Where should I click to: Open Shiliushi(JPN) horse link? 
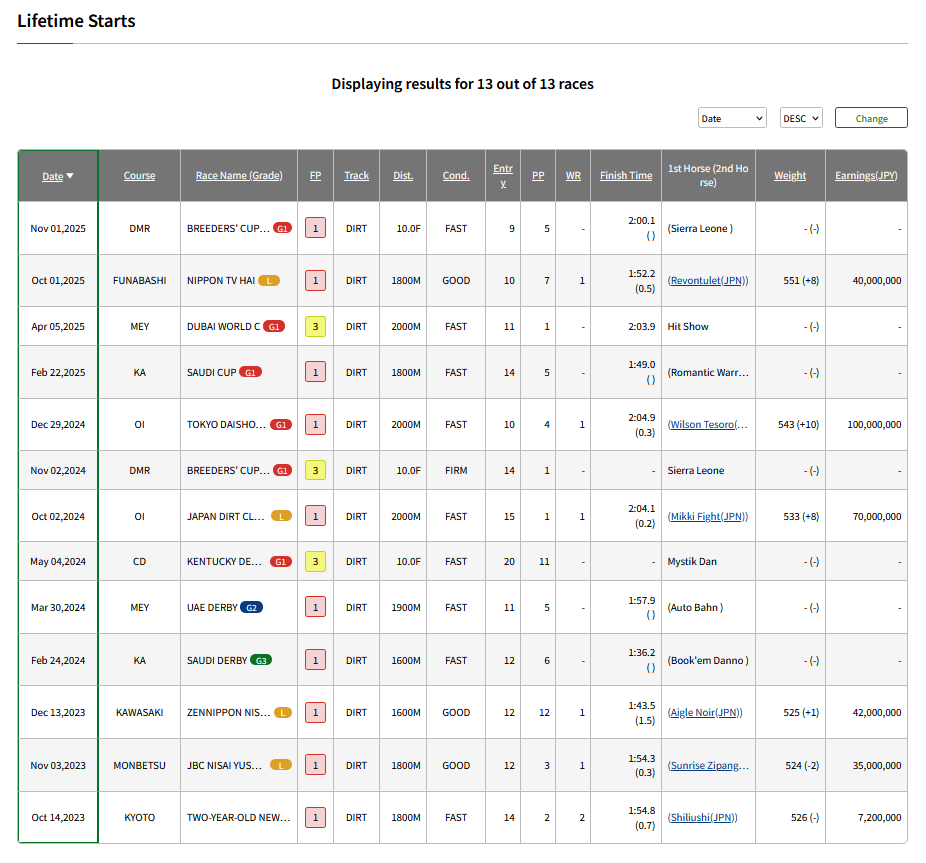(x=703, y=818)
